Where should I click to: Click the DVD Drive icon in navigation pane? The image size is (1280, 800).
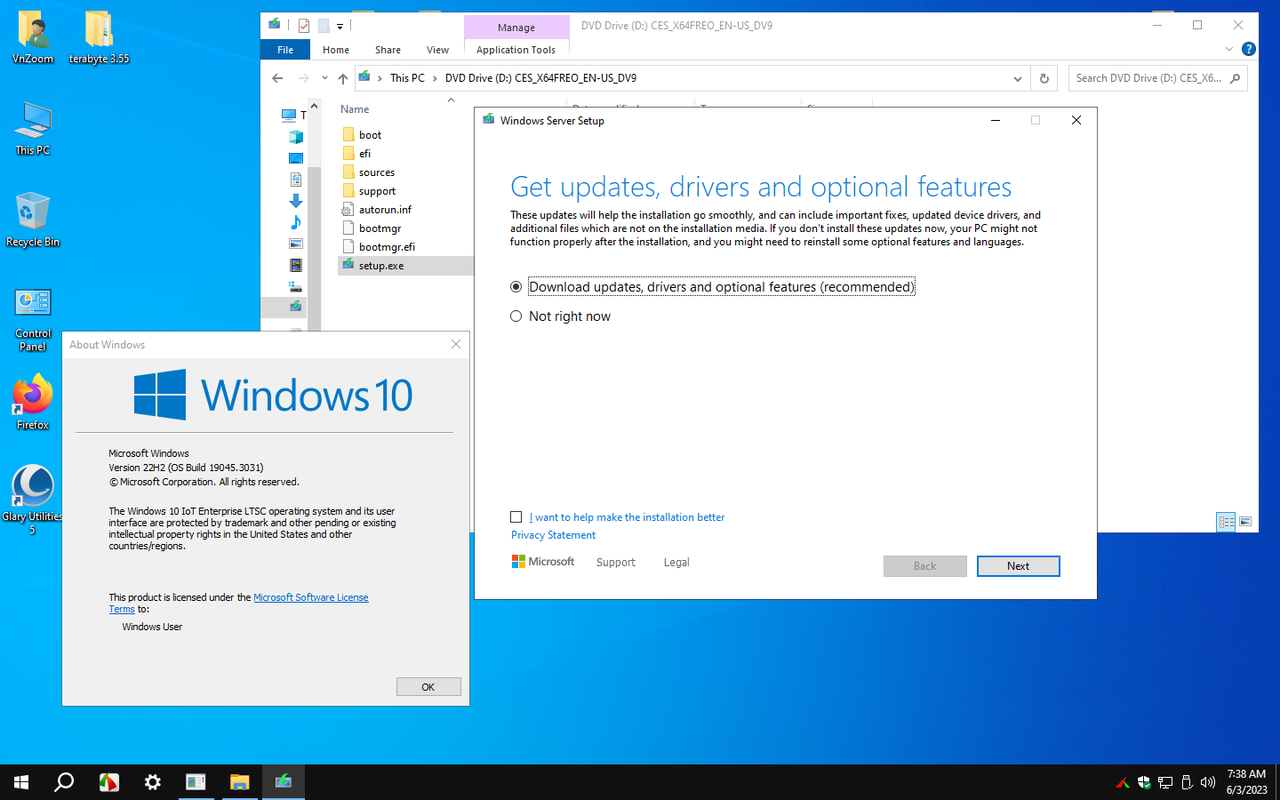point(296,306)
